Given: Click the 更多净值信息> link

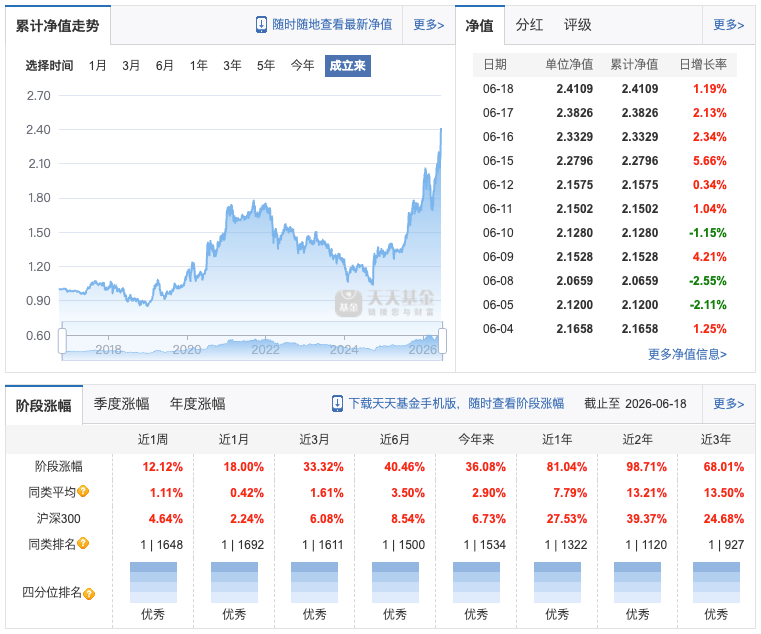Looking at the screenshot, I should (687, 354).
